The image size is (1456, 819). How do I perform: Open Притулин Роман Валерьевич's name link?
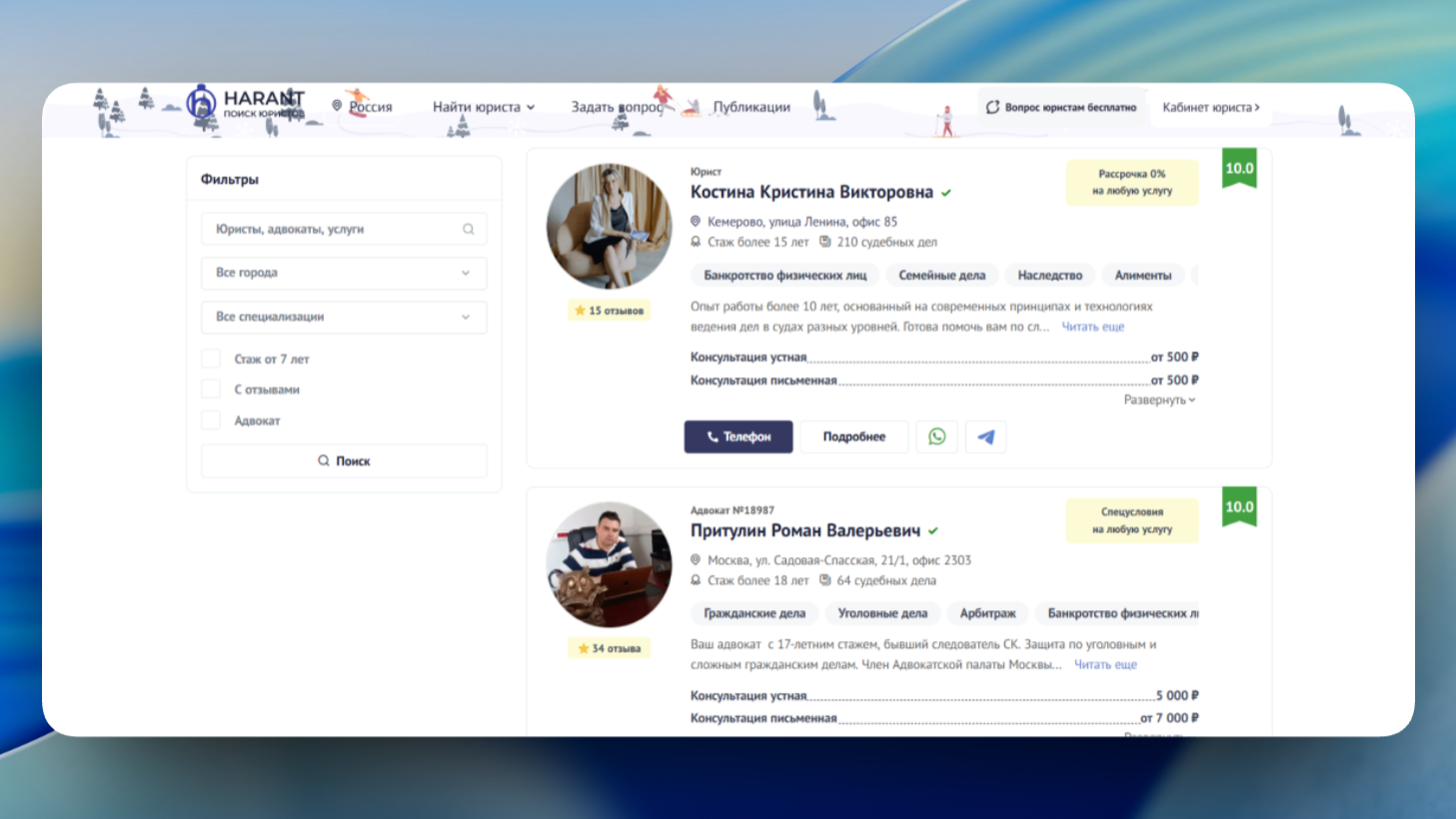click(804, 530)
